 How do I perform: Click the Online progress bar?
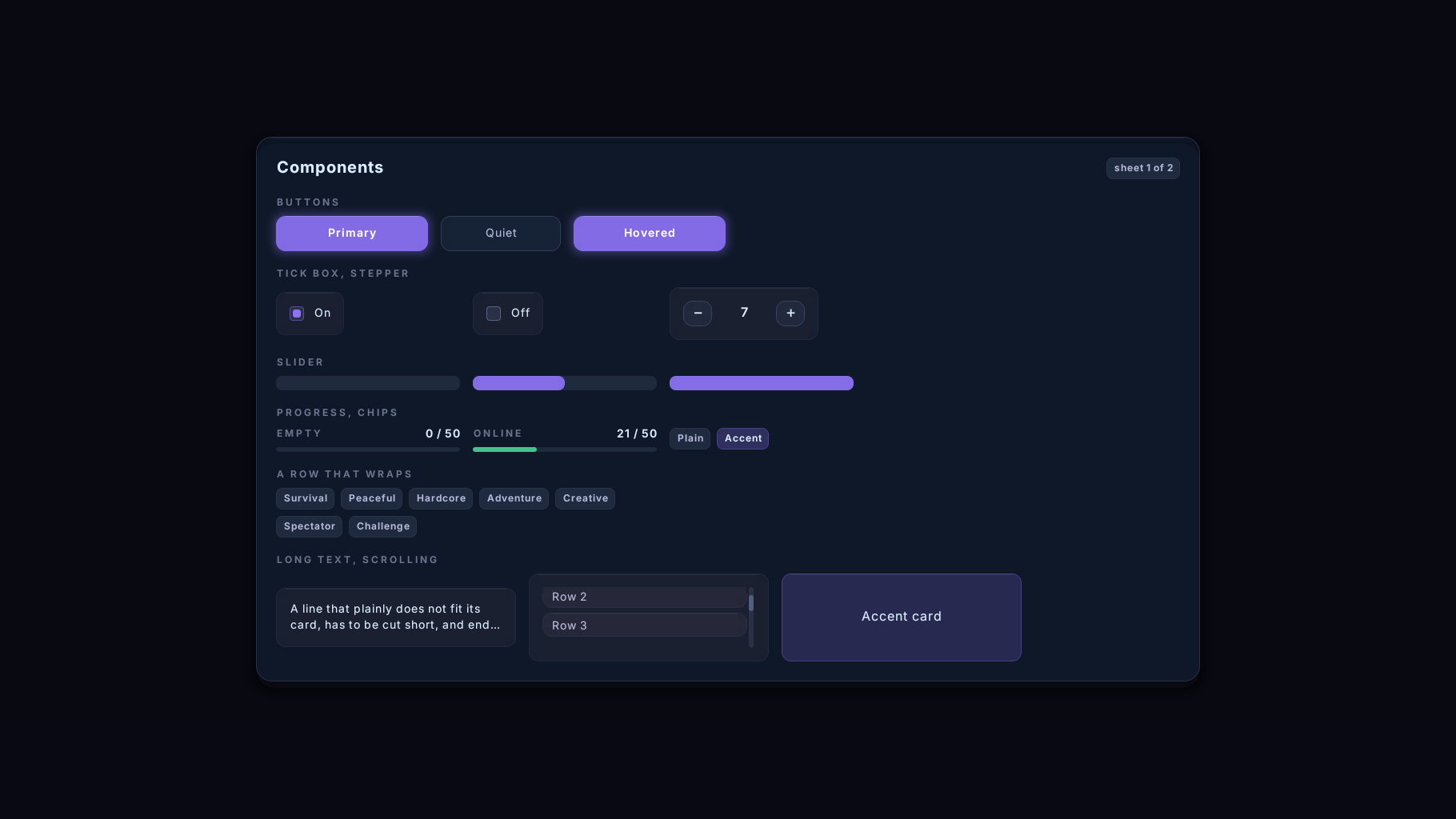click(x=565, y=449)
